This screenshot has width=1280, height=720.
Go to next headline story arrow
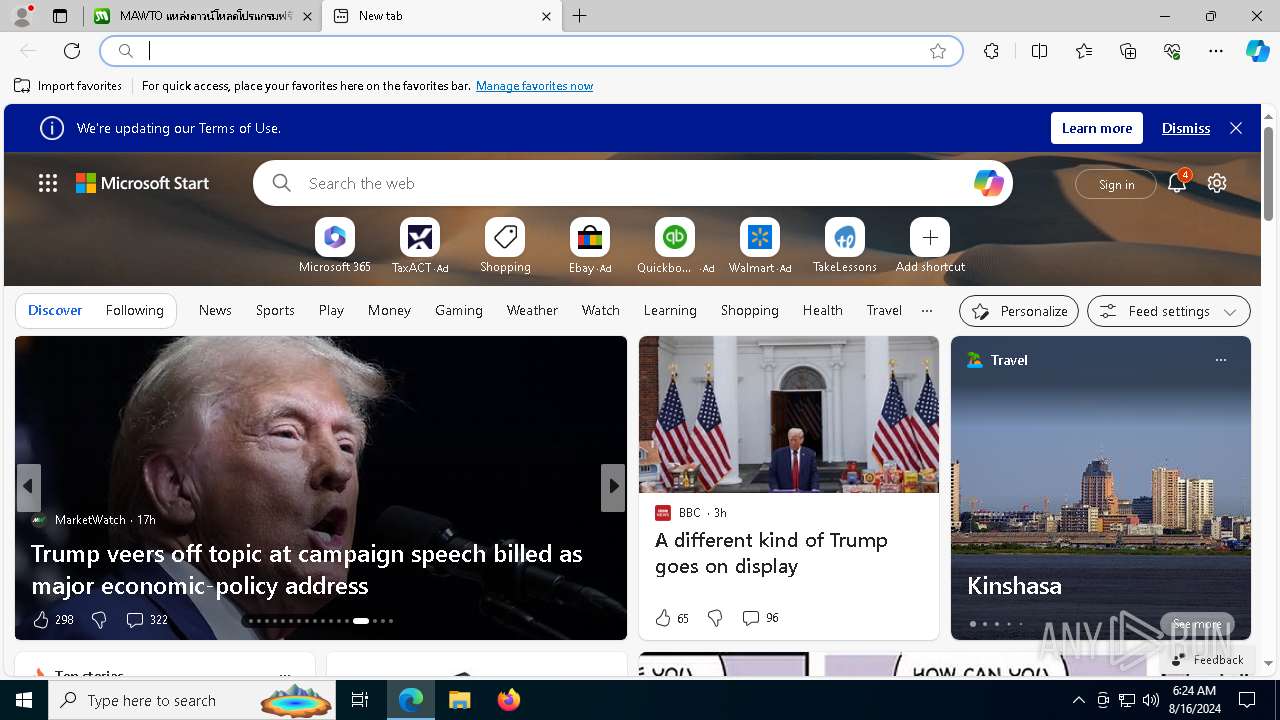point(613,486)
